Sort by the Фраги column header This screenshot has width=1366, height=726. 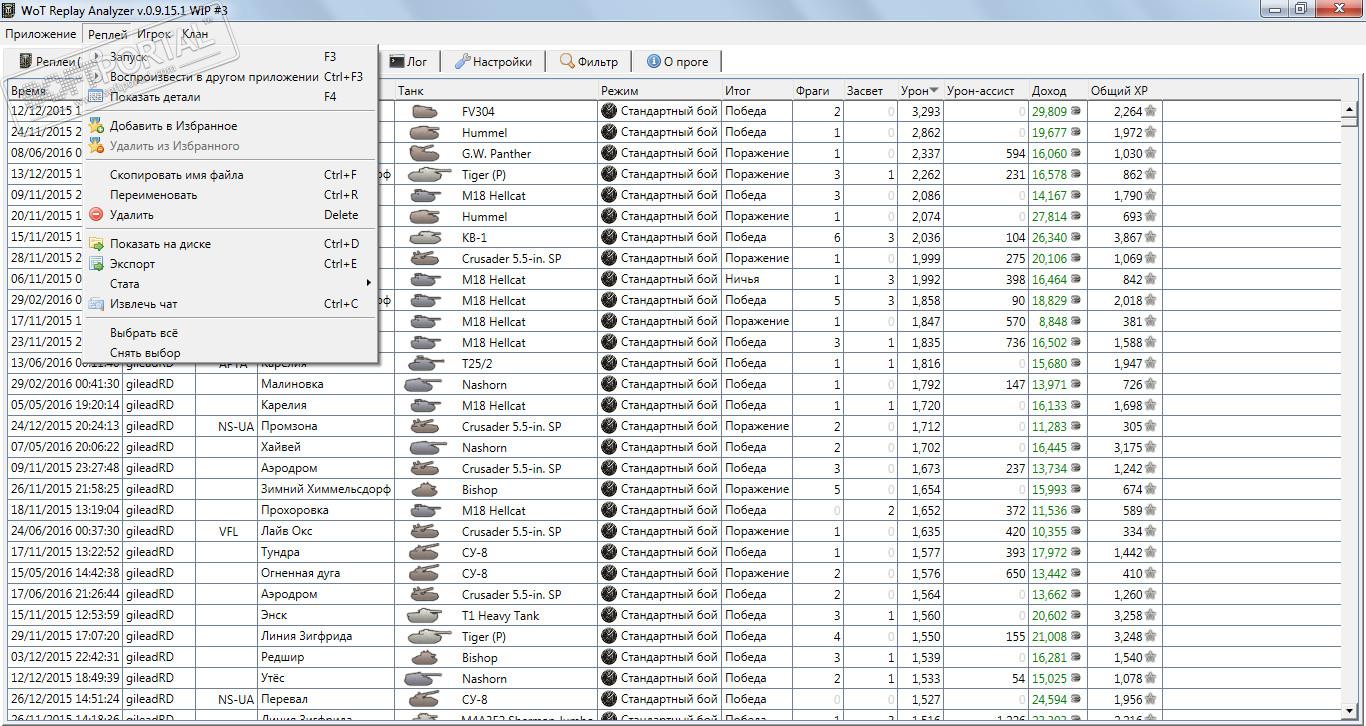tap(818, 91)
